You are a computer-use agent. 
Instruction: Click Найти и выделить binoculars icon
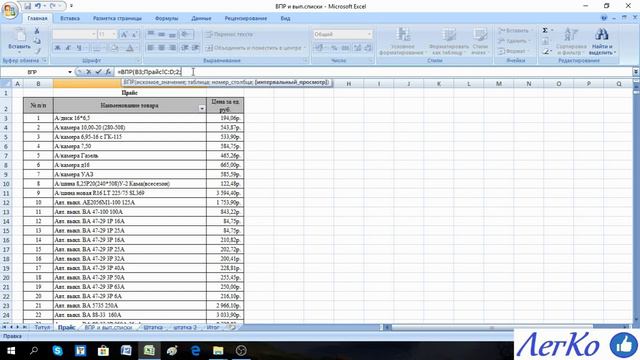tap(601, 35)
